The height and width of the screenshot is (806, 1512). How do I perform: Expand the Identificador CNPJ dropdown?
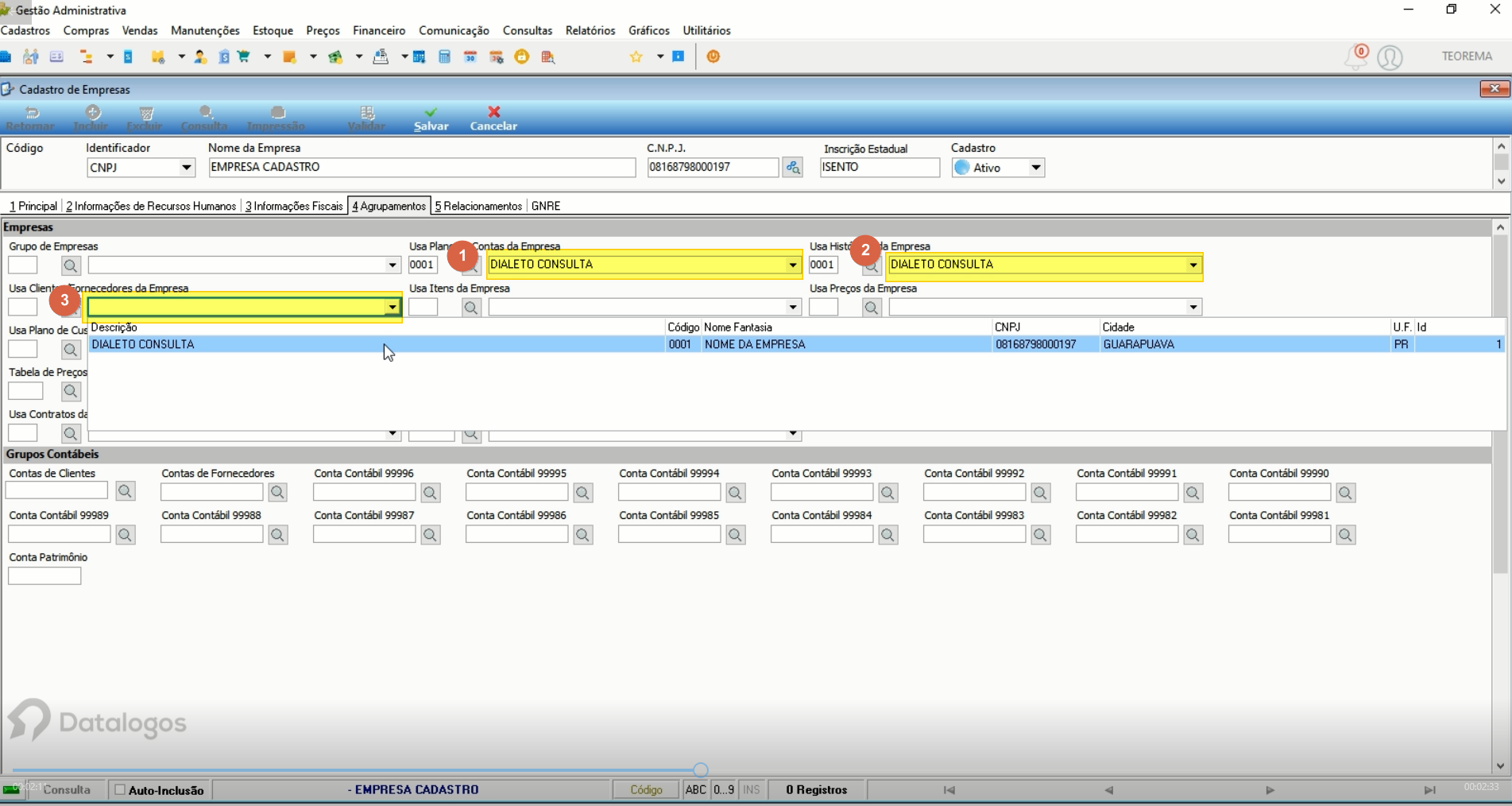(x=187, y=168)
